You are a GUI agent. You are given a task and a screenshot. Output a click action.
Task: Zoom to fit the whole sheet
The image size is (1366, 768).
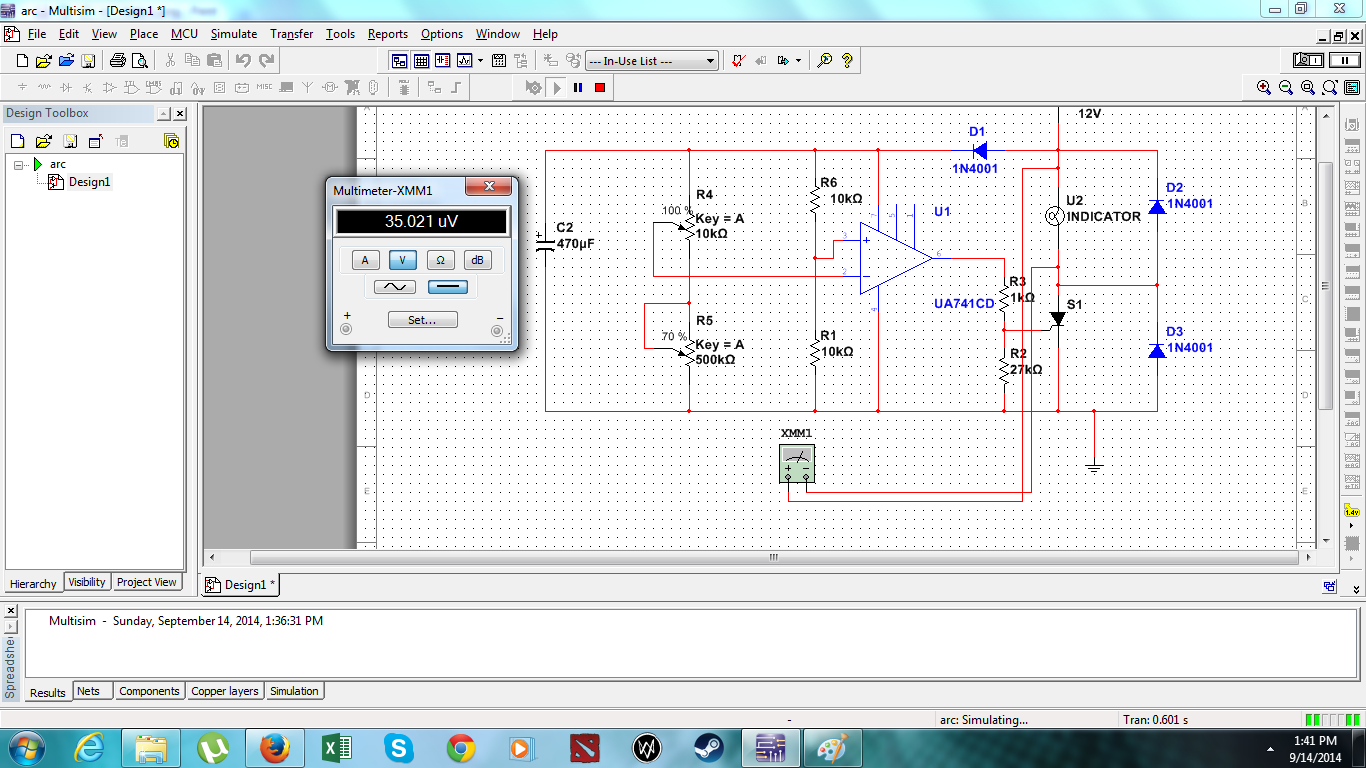(1330, 88)
